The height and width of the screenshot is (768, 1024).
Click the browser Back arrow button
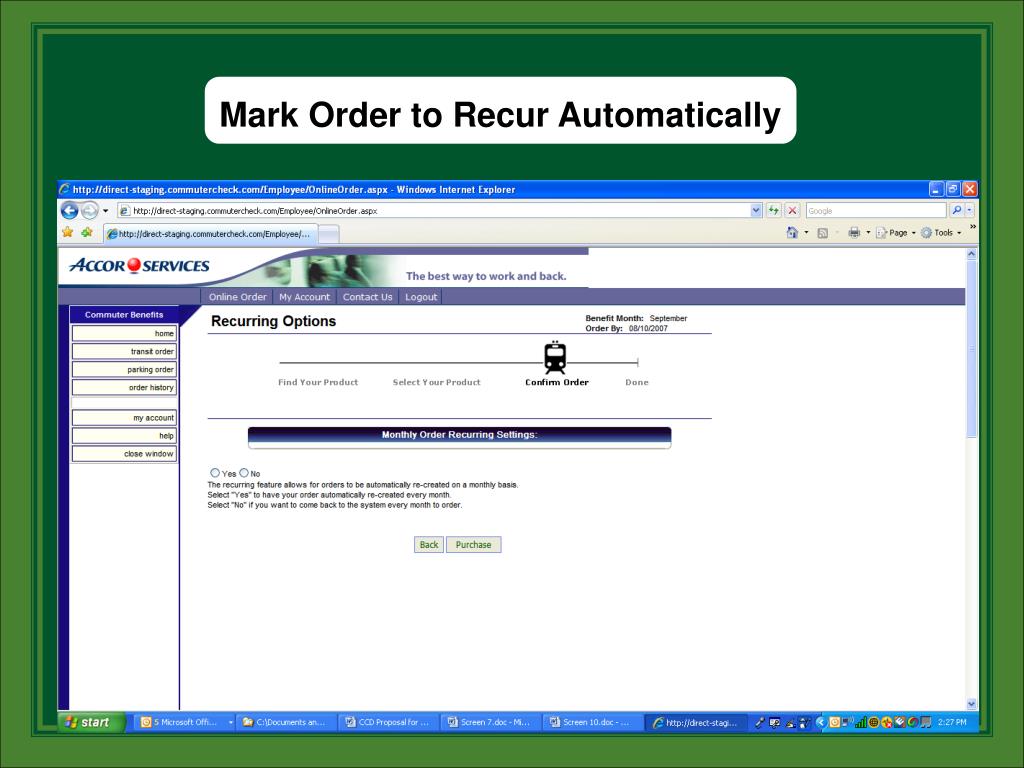tap(70, 211)
